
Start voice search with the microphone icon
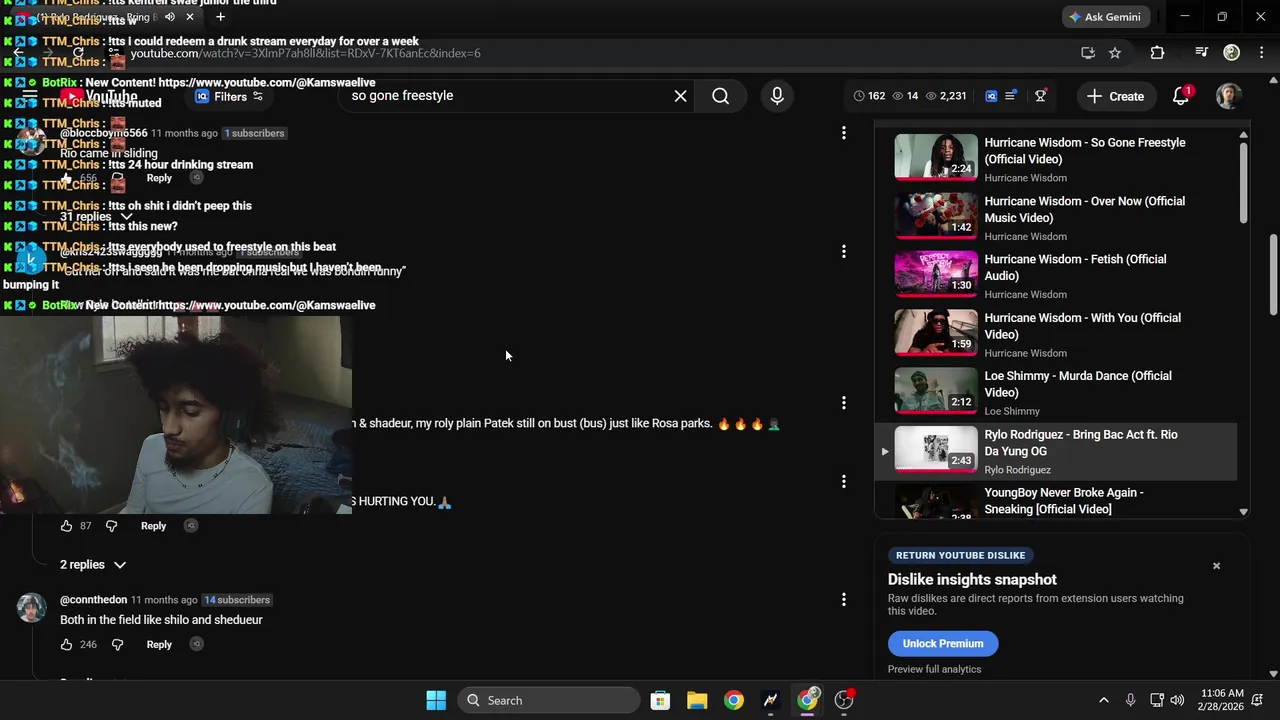[777, 96]
